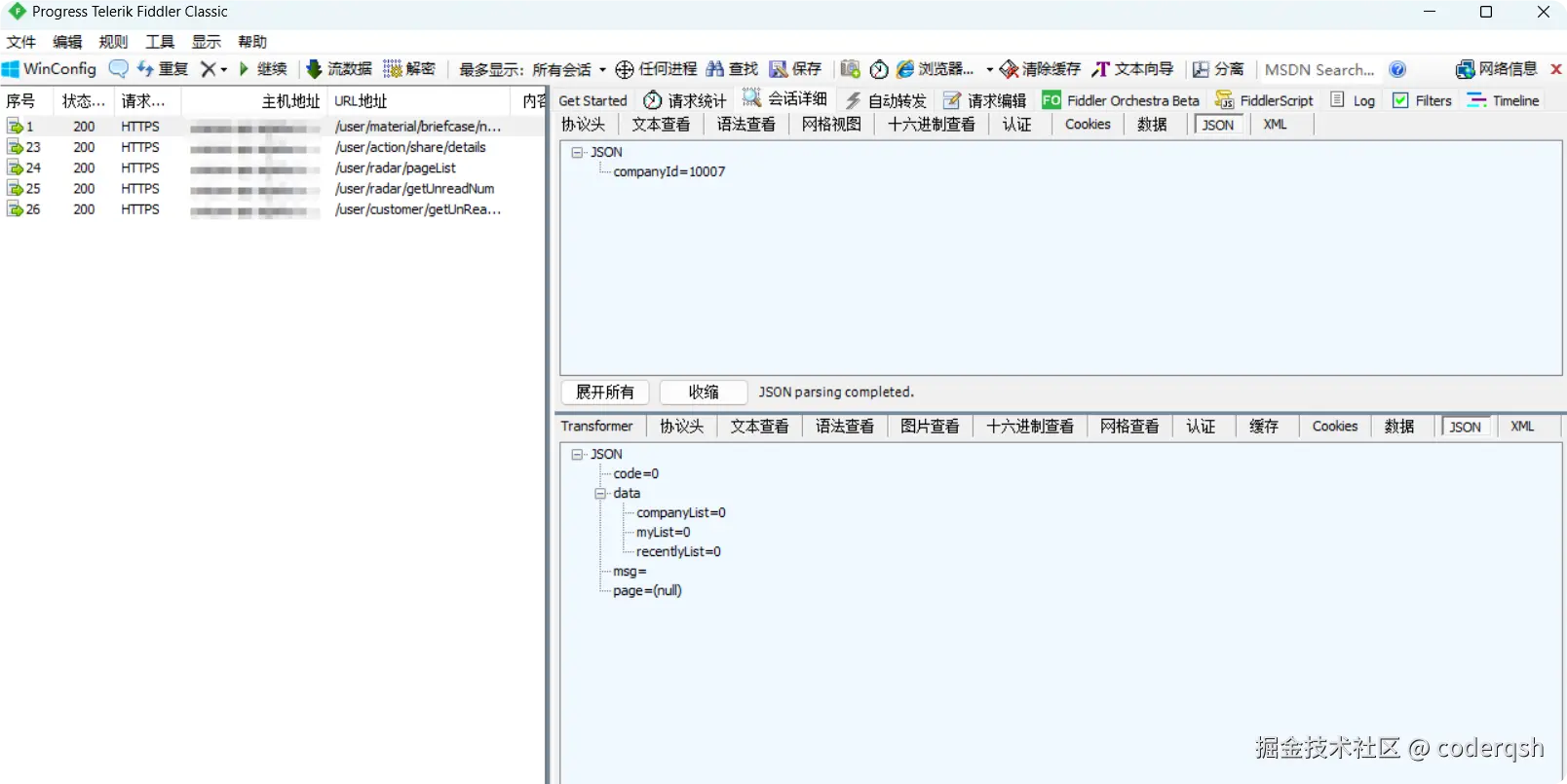This screenshot has height=784, width=1567.
Task: Sort by the URL地址 column header
Action: coord(419,100)
